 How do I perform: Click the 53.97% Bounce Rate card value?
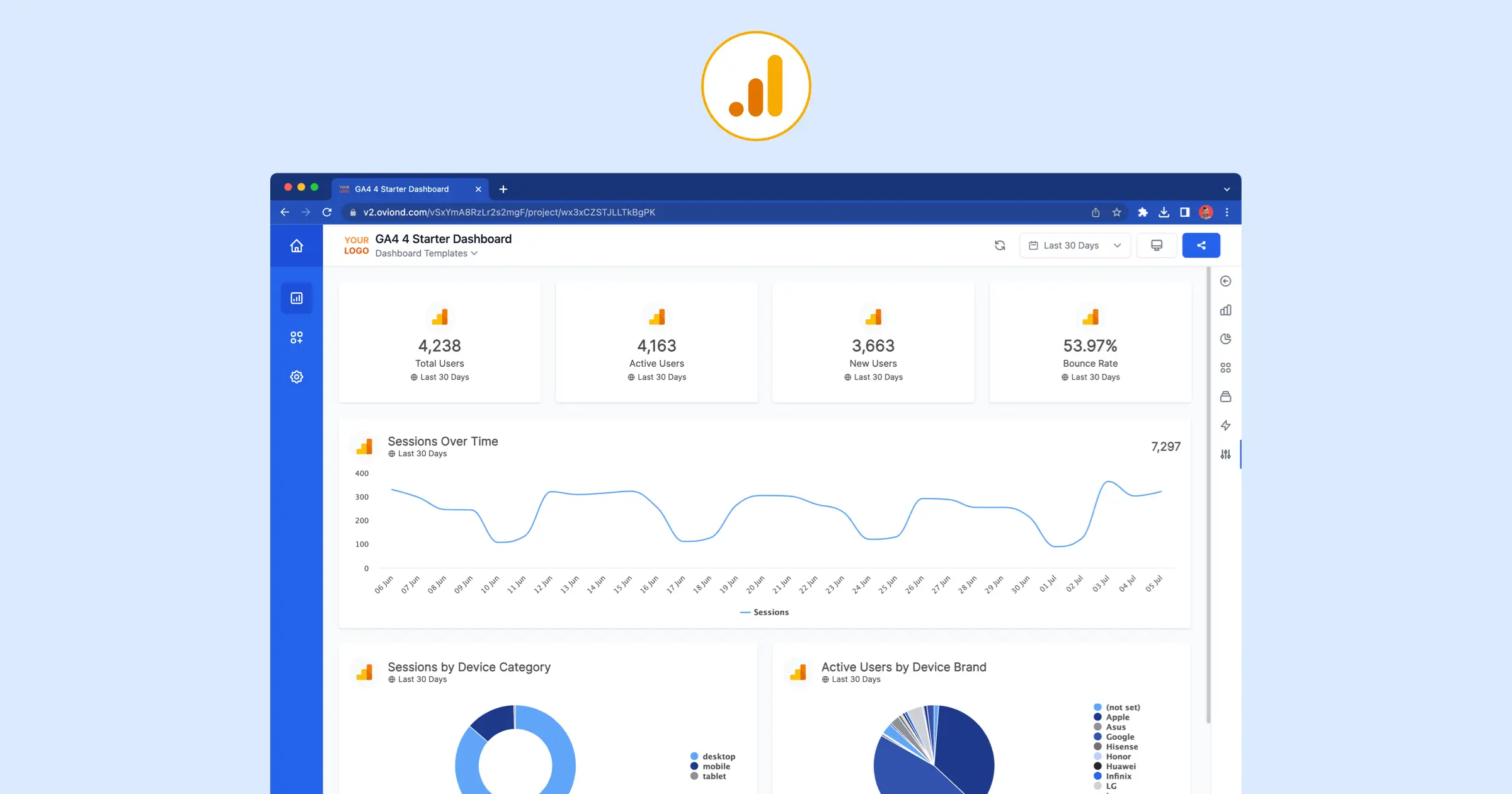pos(1090,346)
